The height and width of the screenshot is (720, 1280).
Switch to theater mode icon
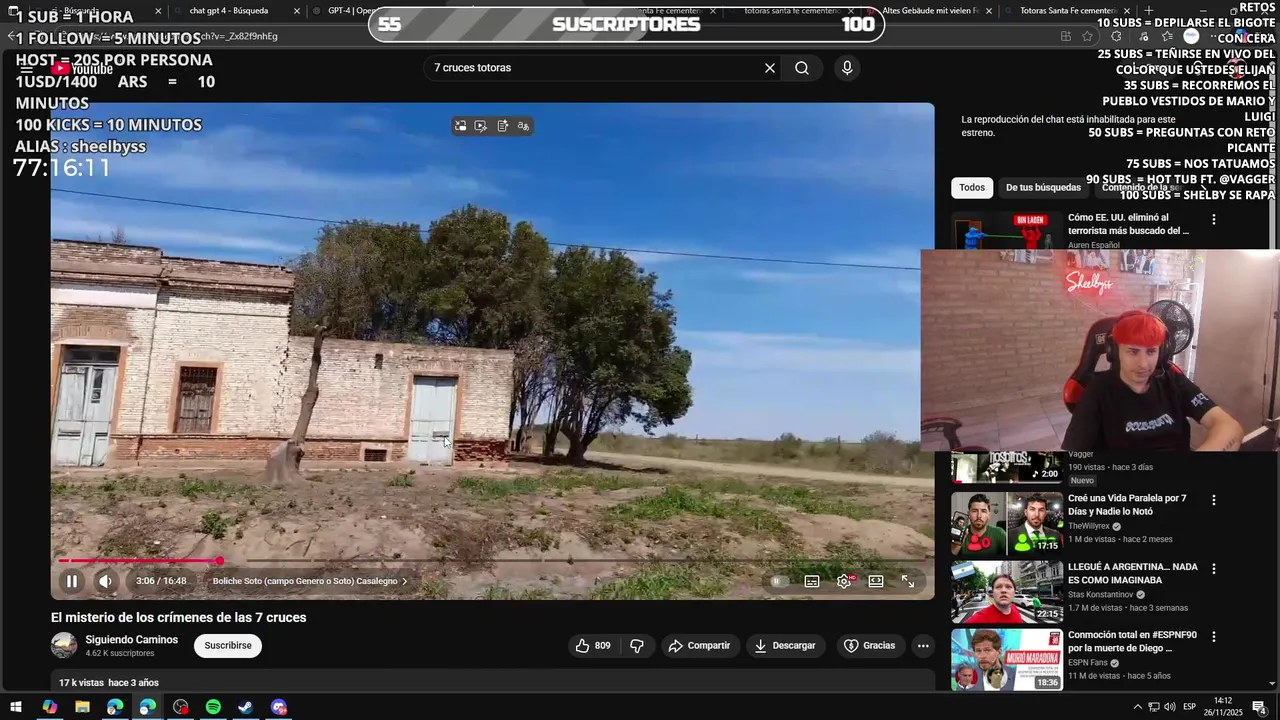click(876, 581)
